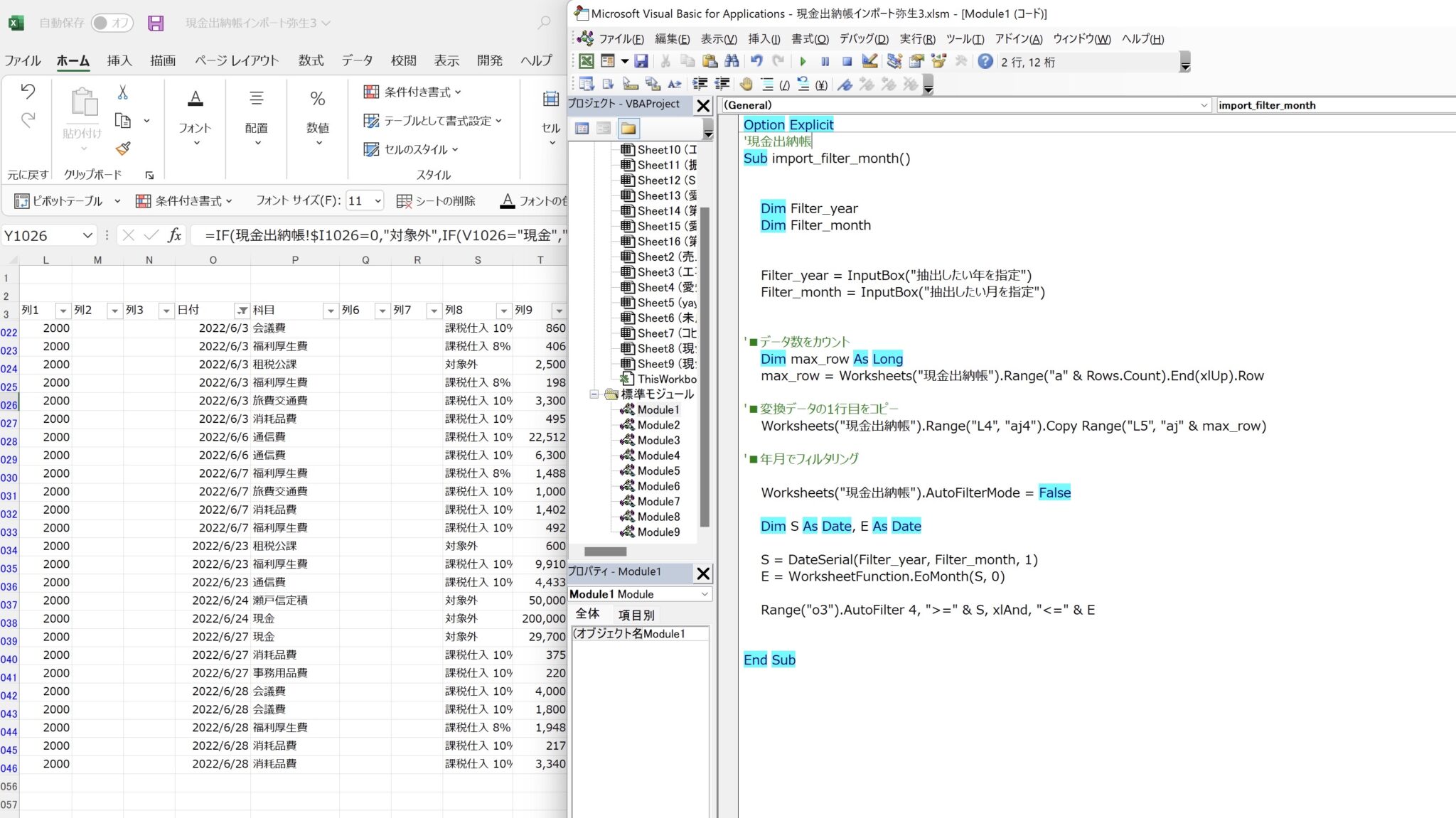Viewport: 1456px width, 818px height.
Task: Click the VBA Help question mark icon
Action: [x=985, y=62]
